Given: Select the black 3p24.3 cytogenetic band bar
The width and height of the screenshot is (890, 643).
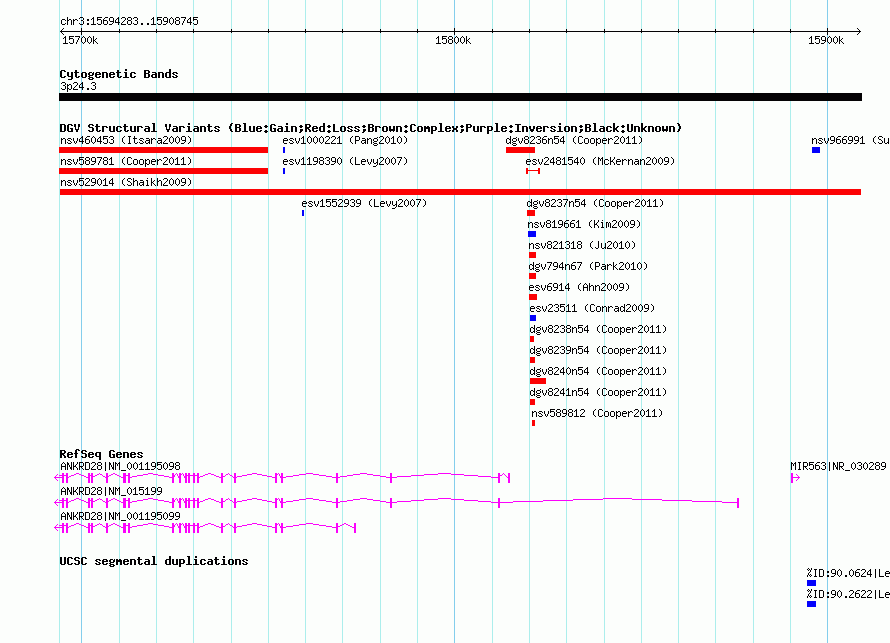Looking at the screenshot, I should coord(460,97).
